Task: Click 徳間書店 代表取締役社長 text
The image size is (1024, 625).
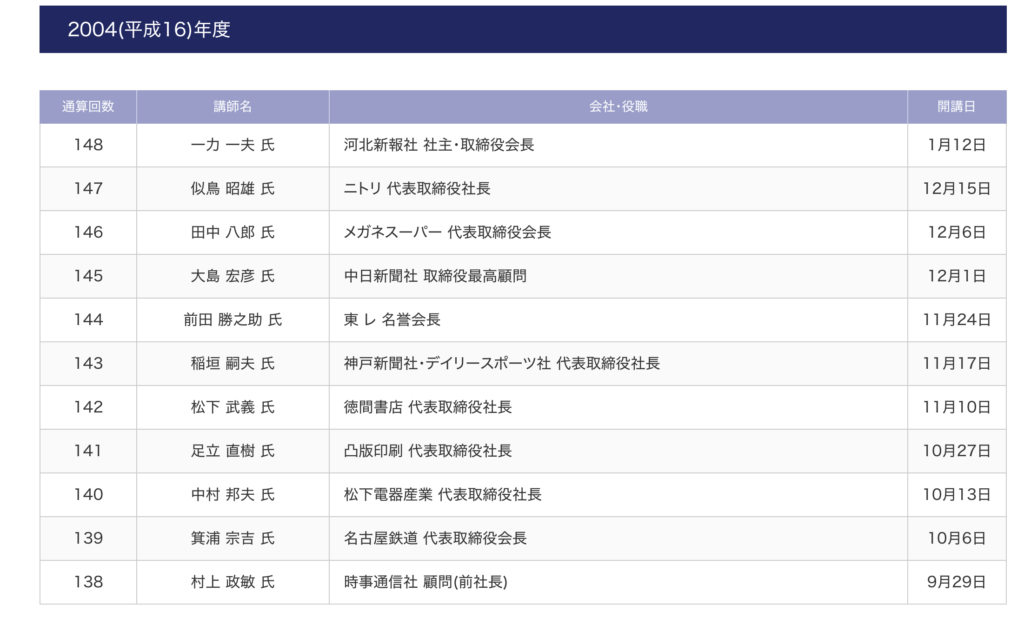Action: pos(428,408)
